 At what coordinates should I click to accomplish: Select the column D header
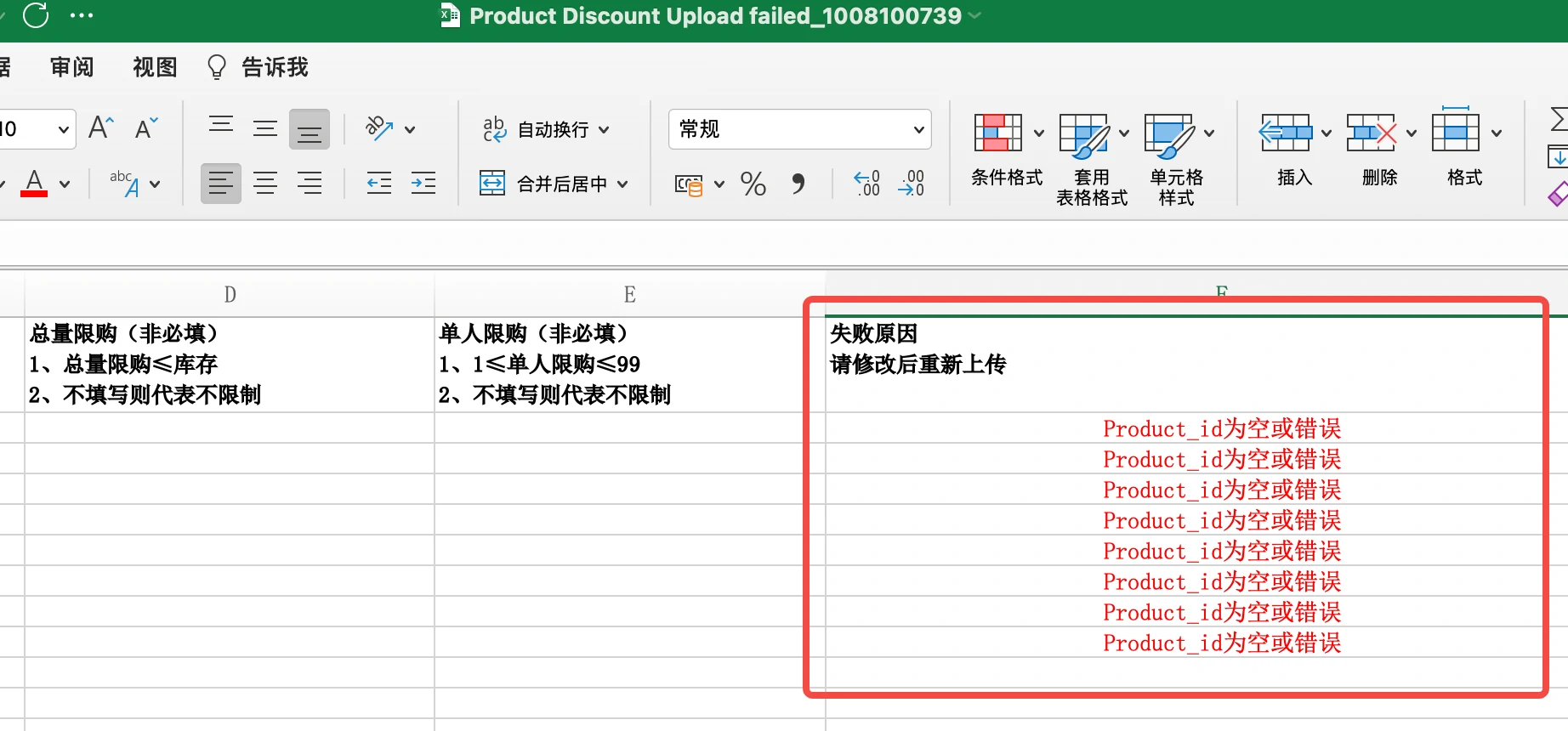tap(230, 295)
